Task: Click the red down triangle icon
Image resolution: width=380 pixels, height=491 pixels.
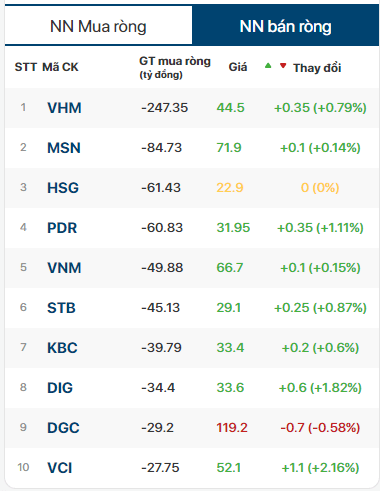Action: [x=283, y=66]
